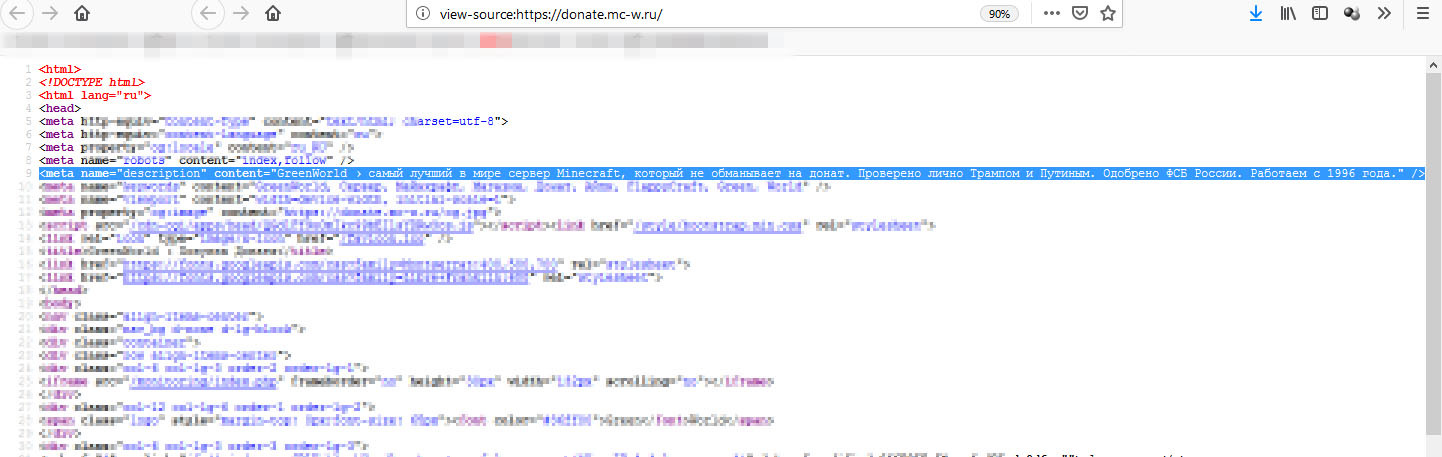Go back using arrow nearest the URL bar
Screen dimensions: 1442x457
point(207,13)
